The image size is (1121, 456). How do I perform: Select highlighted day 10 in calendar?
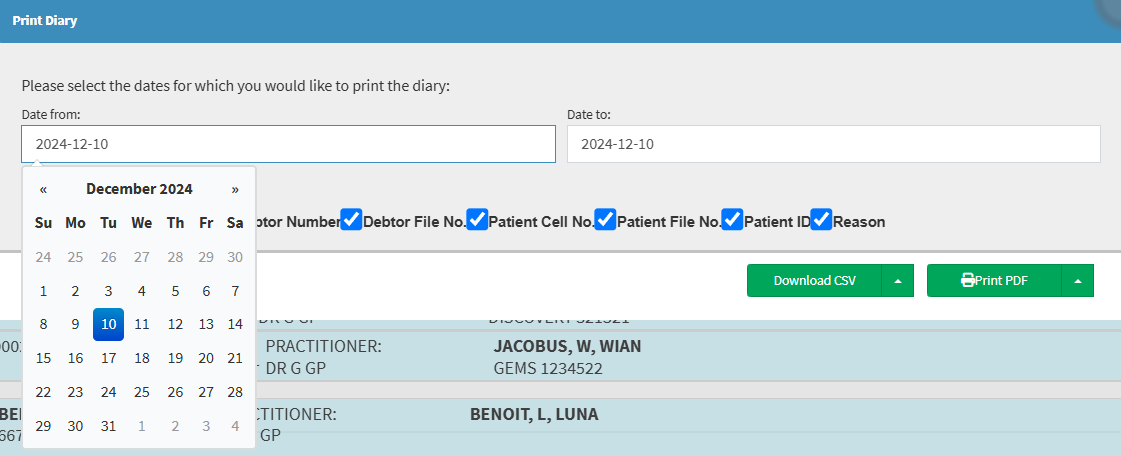tap(109, 324)
